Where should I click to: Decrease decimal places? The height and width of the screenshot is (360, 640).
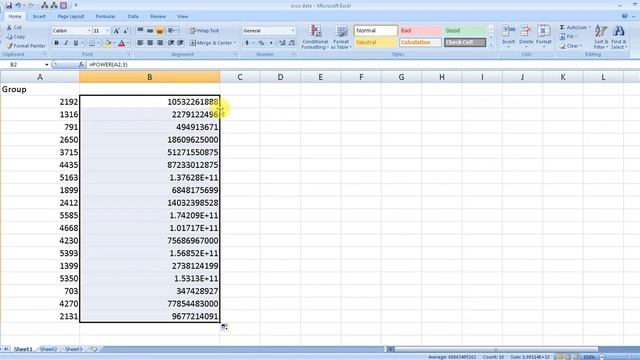click(291, 43)
